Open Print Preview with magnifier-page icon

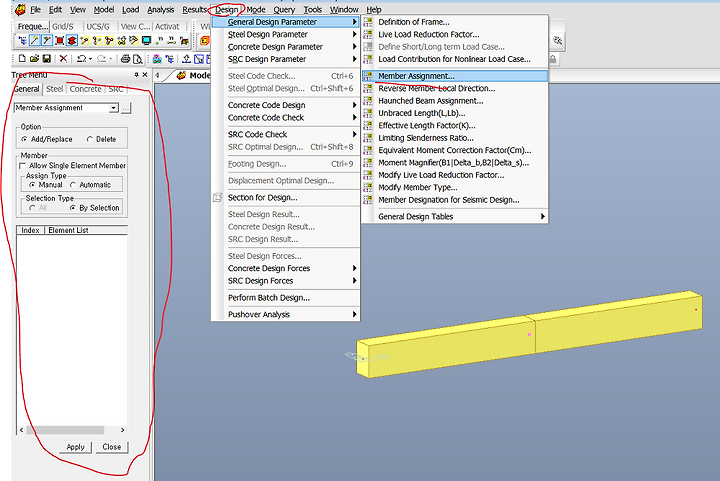[x=138, y=58]
